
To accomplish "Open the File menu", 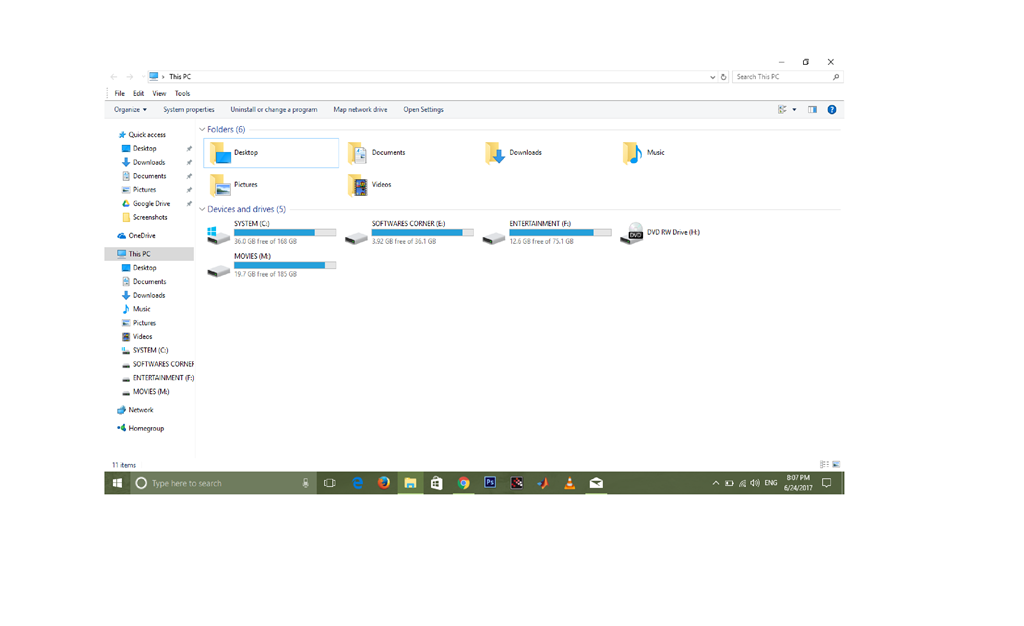I will pos(120,93).
